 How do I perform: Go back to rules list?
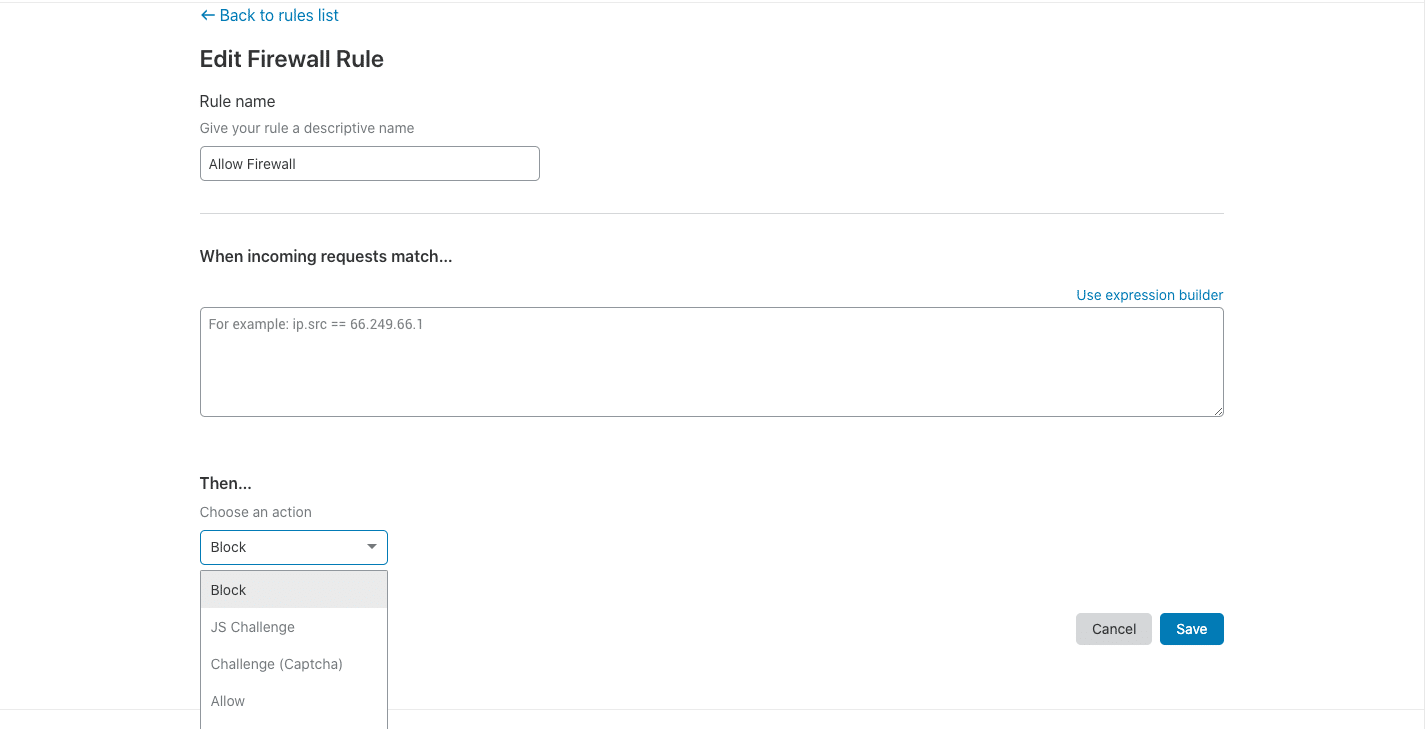pos(269,15)
